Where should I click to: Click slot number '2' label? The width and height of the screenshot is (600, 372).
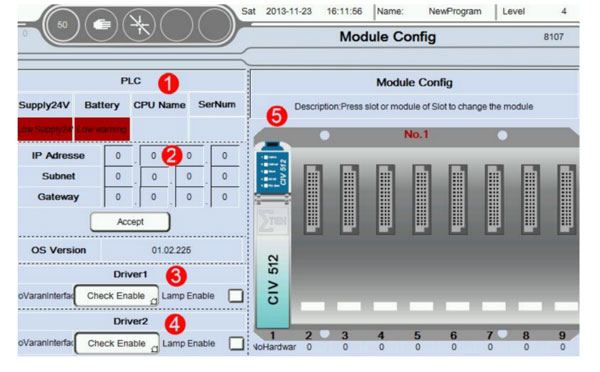(x=308, y=336)
